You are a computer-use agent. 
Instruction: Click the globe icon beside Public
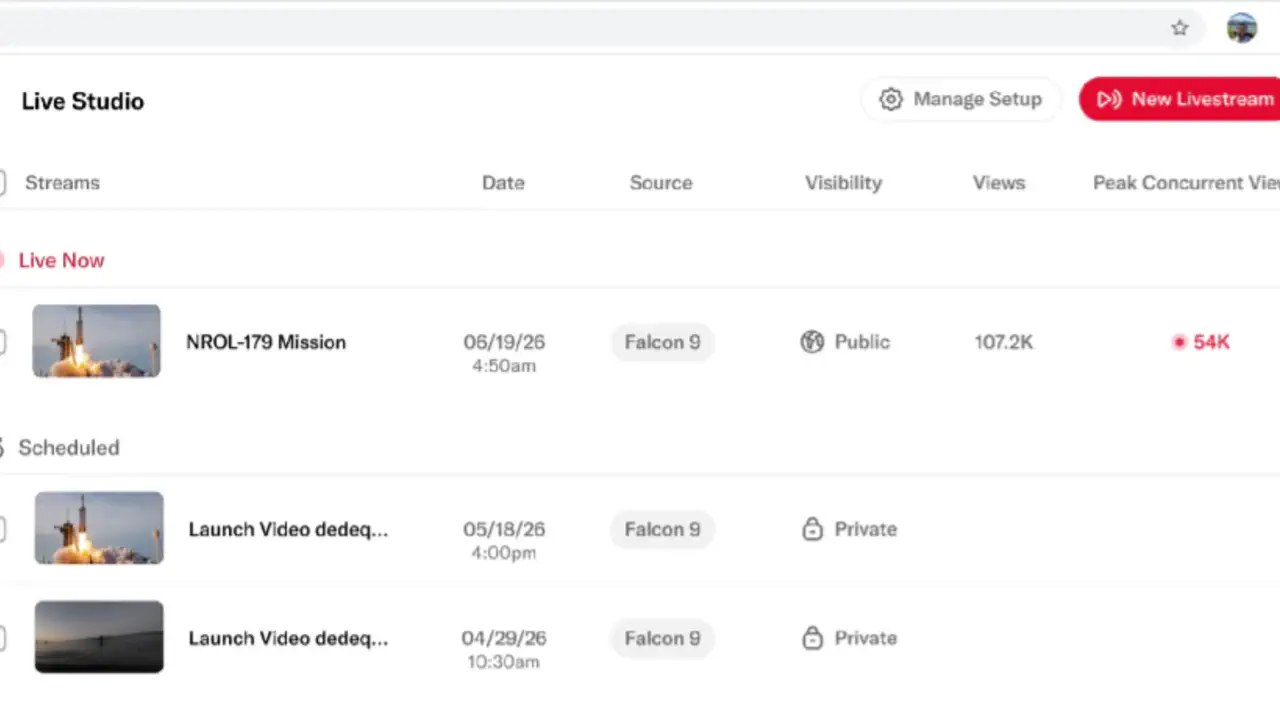812,342
